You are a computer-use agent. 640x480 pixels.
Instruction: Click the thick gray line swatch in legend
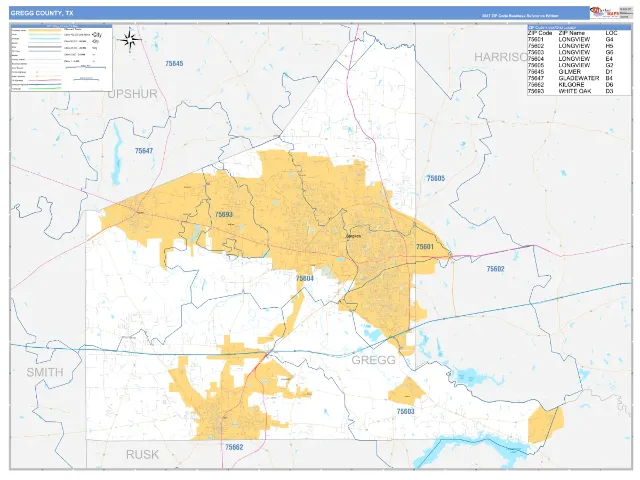(x=44, y=47)
